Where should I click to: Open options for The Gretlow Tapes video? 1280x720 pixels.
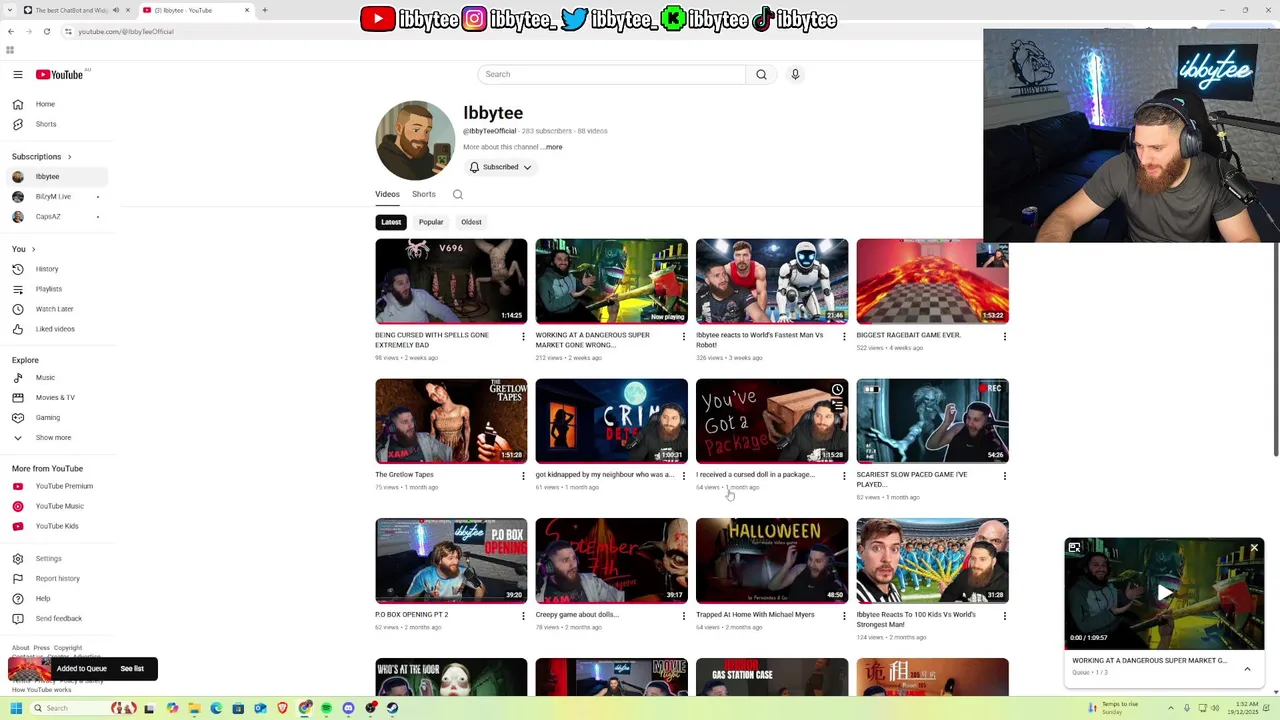click(523, 476)
